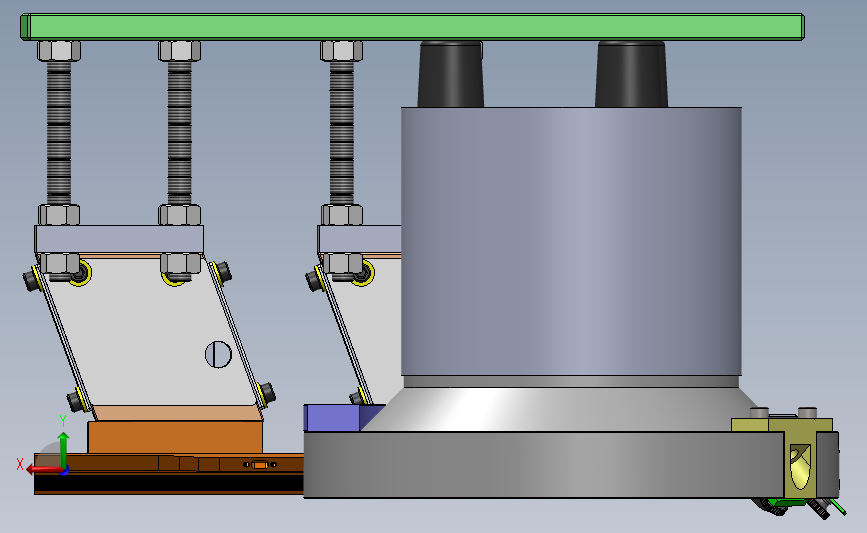
Task: Select the green top plate
Action: point(412,27)
